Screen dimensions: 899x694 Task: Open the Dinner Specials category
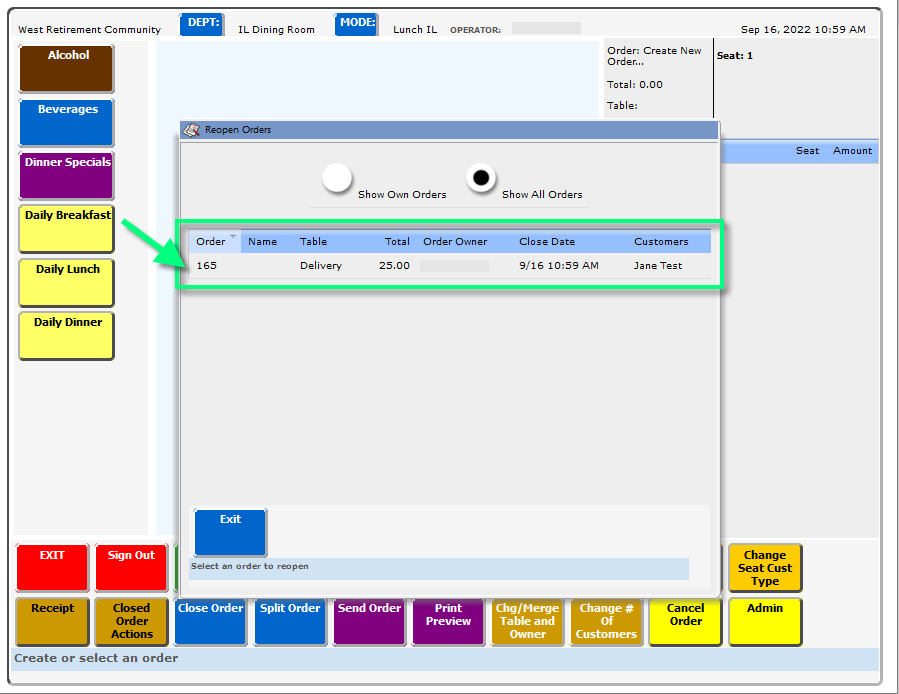(x=67, y=175)
